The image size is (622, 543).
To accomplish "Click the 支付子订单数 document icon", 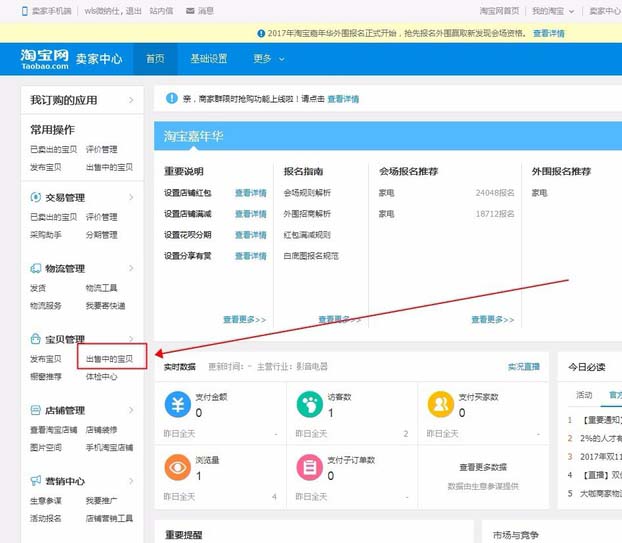I will coord(309,467).
